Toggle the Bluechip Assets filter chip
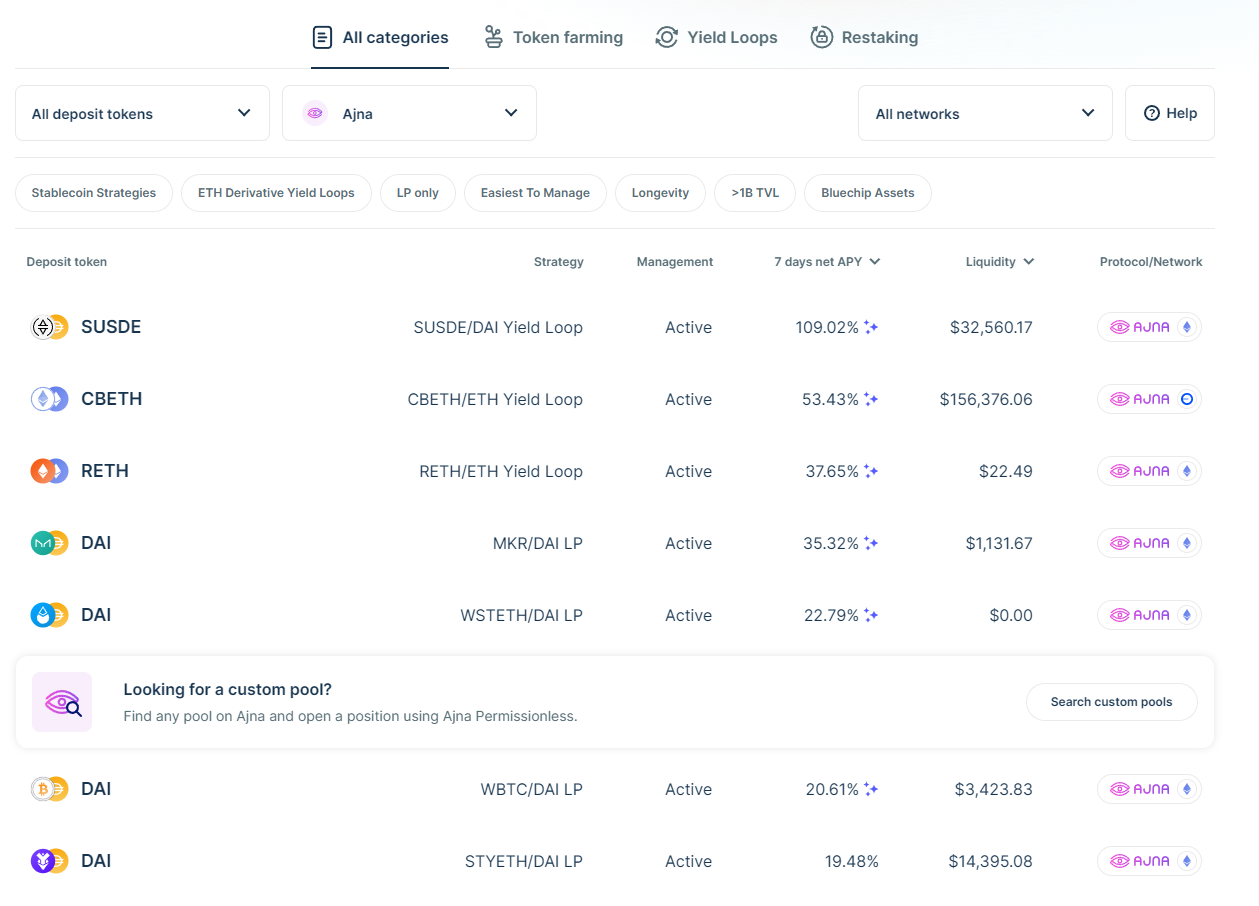This screenshot has width=1259, height=906. click(x=868, y=193)
